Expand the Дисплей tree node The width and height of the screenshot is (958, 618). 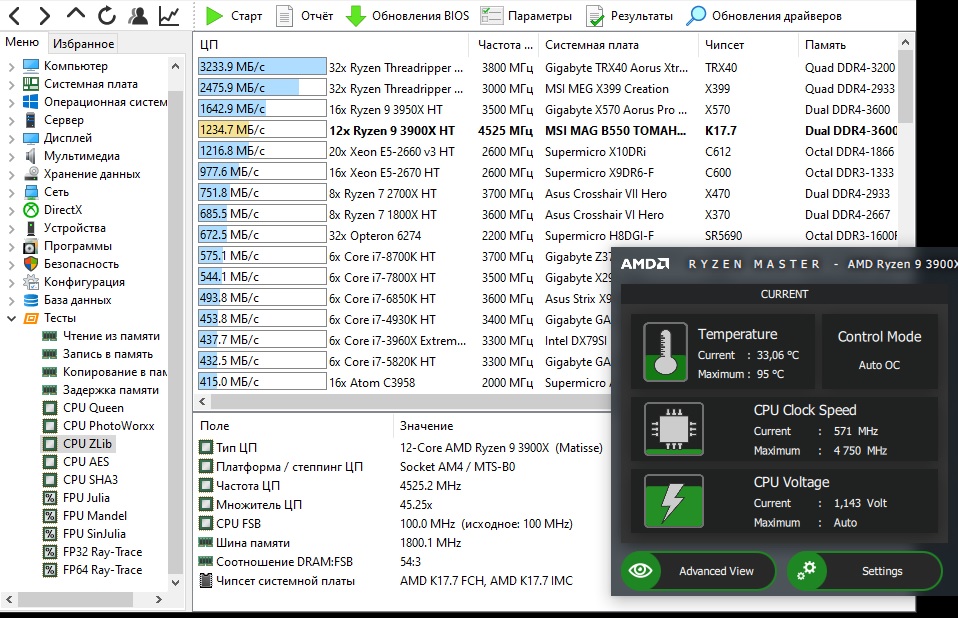(x=11, y=138)
